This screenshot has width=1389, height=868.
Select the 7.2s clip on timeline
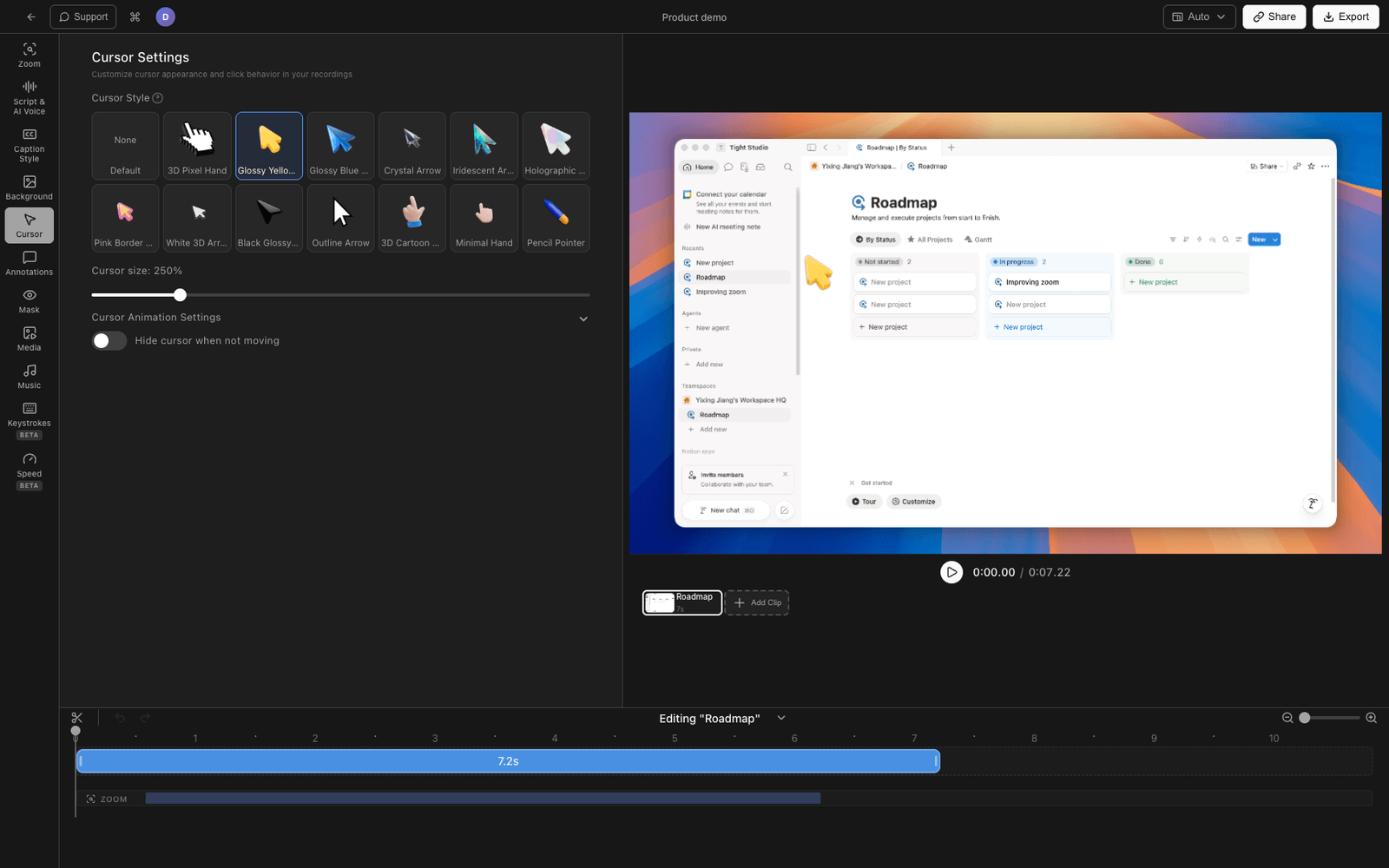click(x=508, y=761)
